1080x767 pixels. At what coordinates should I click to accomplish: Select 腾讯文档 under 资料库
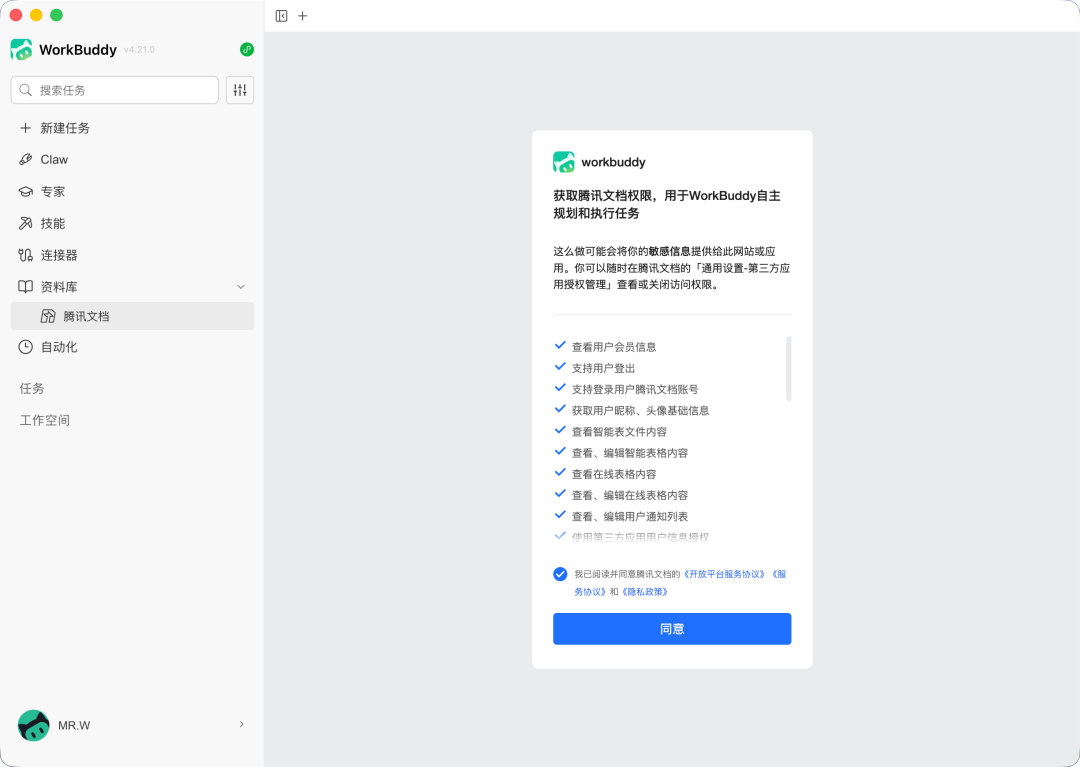pyautogui.click(x=132, y=316)
